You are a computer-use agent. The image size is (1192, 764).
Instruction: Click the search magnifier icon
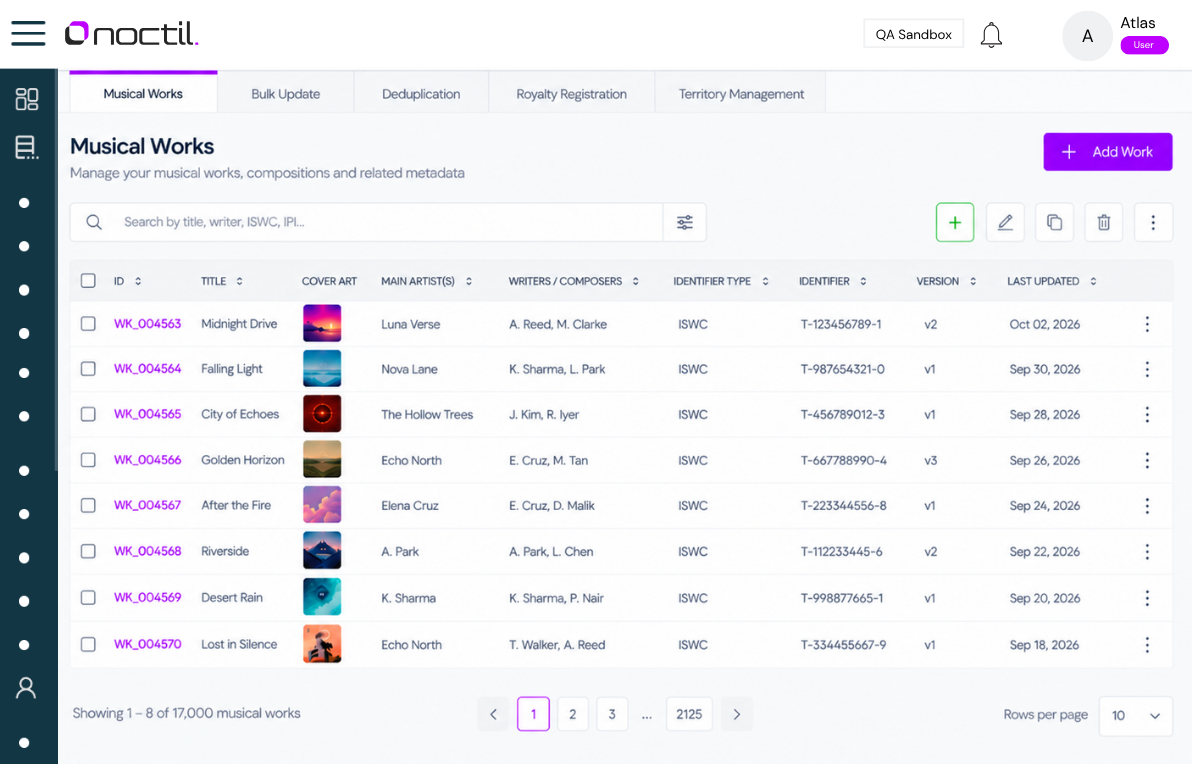(94, 222)
